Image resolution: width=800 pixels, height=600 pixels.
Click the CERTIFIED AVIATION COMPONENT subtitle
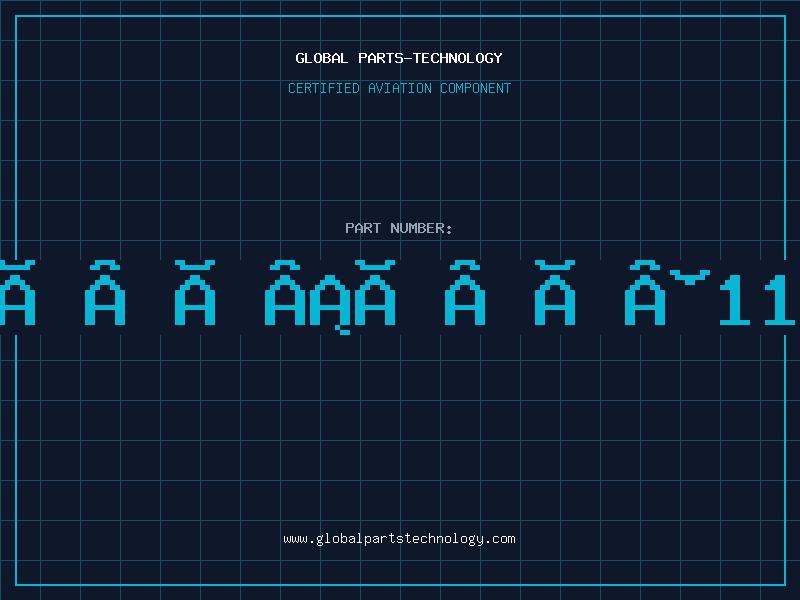[x=399, y=88]
